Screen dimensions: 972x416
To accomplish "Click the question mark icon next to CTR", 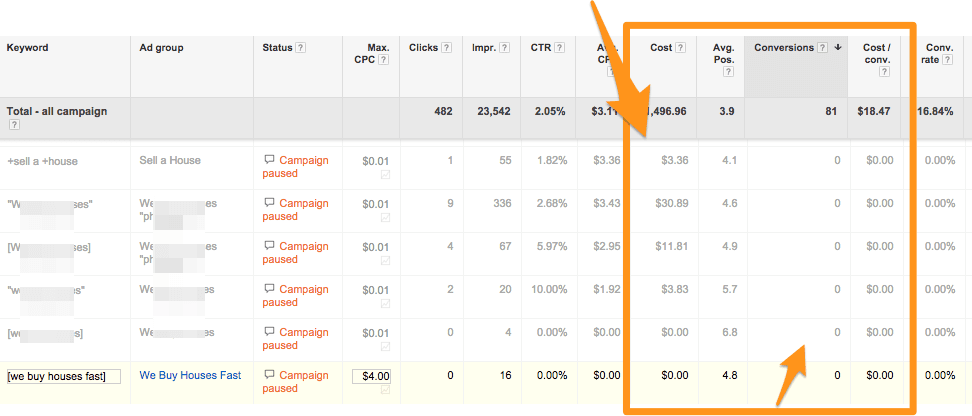I will click(560, 48).
